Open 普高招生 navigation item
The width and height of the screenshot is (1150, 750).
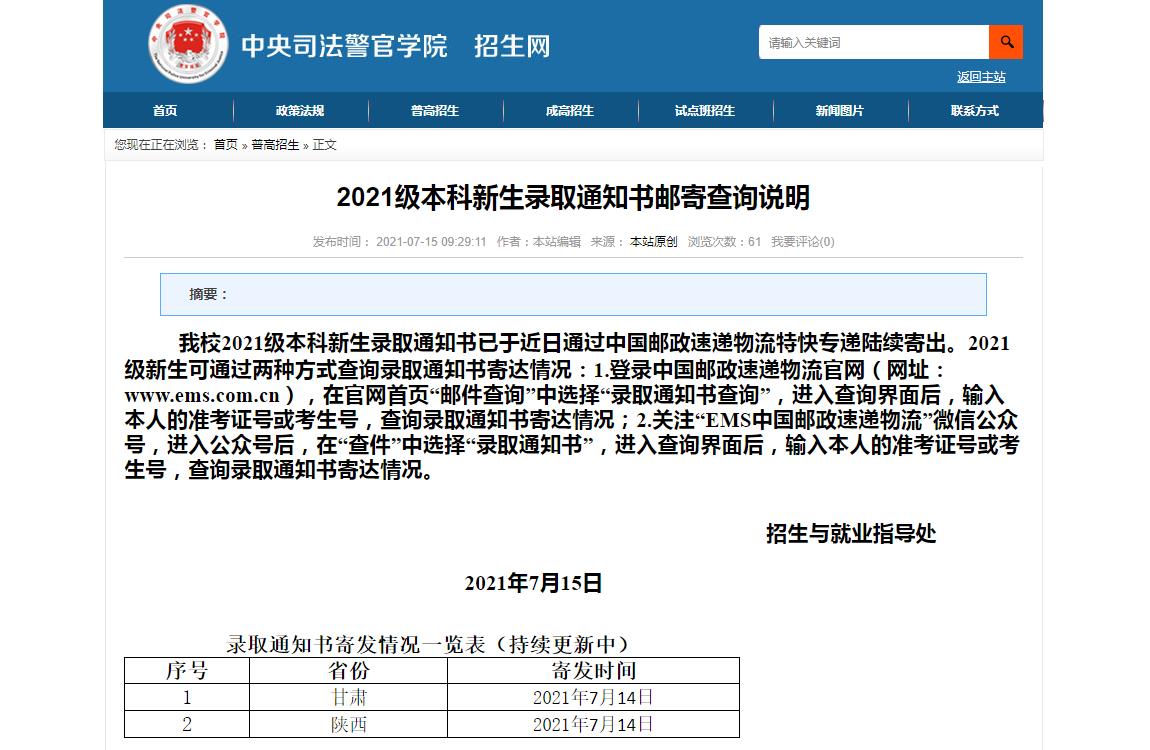435,111
